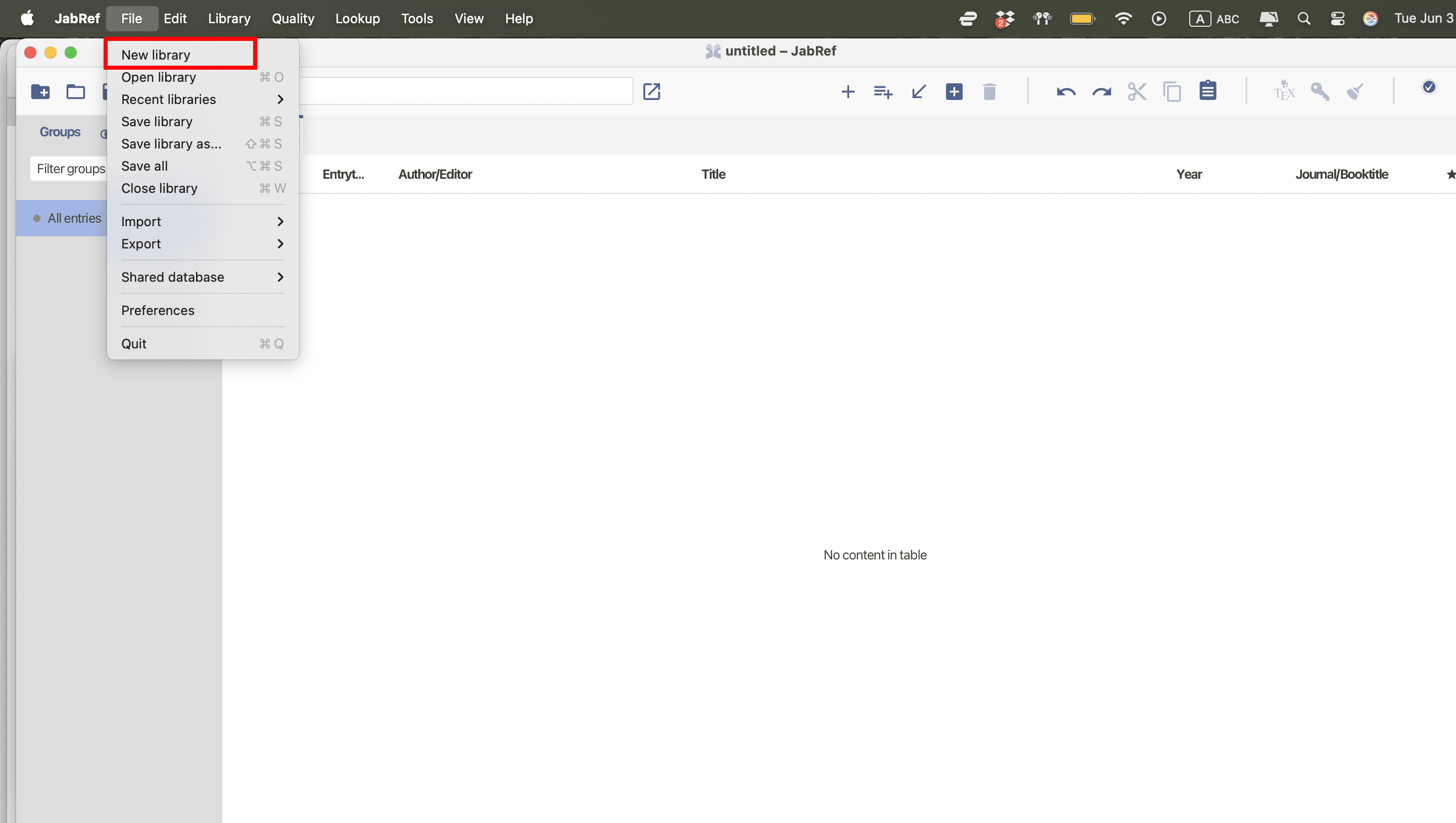Select Preferences in File menu
The width and height of the screenshot is (1456, 823).
point(158,311)
